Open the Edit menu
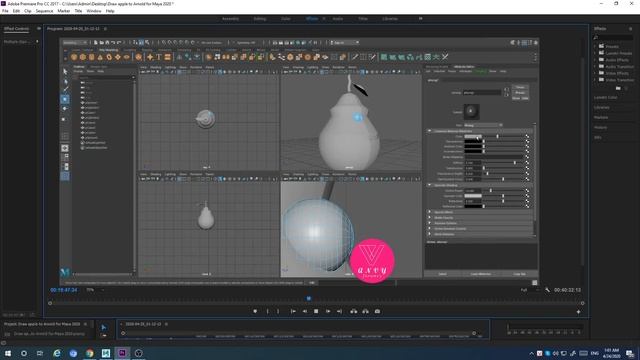The image size is (640, 360). tap(16, 11)
